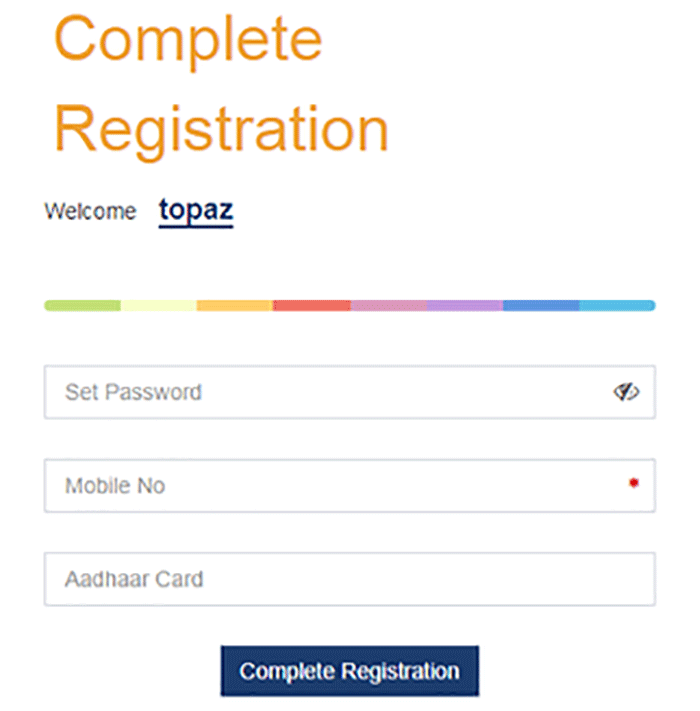
Task: Click the Set Password placeholder text
Action: pyautogui.click(x=133, y=392)
